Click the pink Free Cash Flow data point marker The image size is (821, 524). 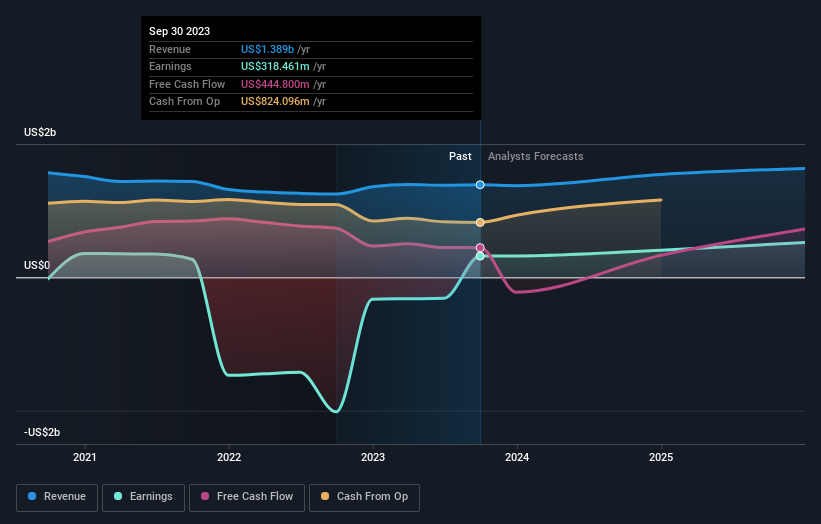coord(480,248)
